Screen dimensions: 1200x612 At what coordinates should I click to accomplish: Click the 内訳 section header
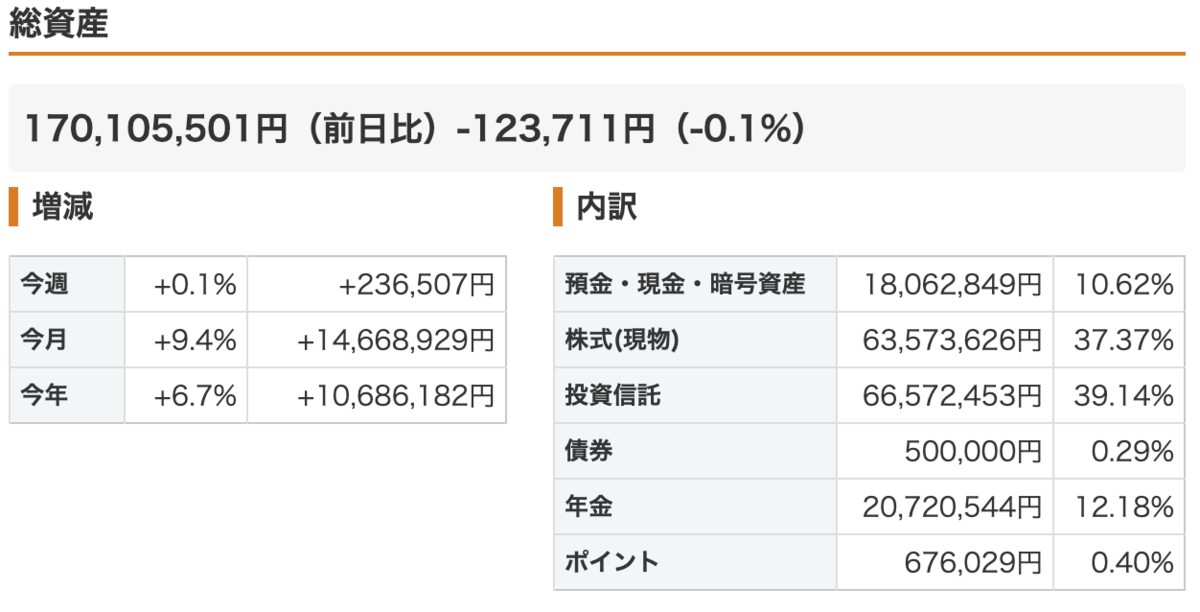[x=606, y=207]
